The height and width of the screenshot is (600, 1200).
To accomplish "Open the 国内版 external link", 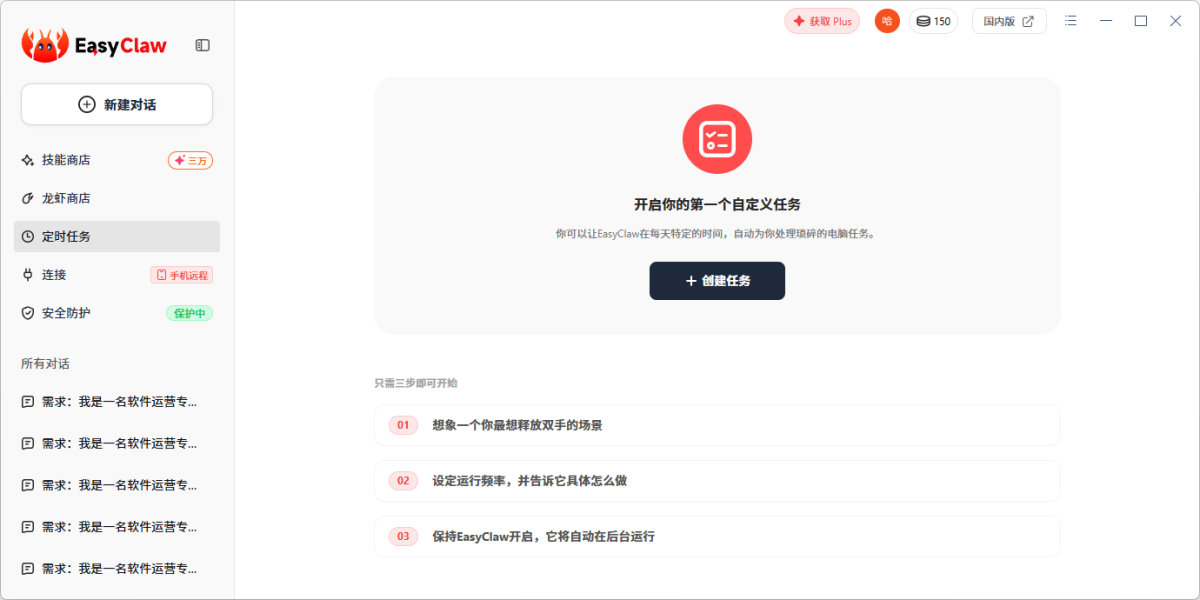I will tap(1009, 21).
